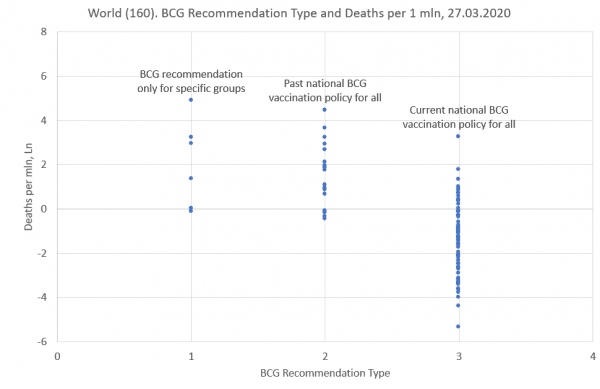Click the group 3 point near 1.8
This screenshot has width=600, height=389.
coord(458,169)
